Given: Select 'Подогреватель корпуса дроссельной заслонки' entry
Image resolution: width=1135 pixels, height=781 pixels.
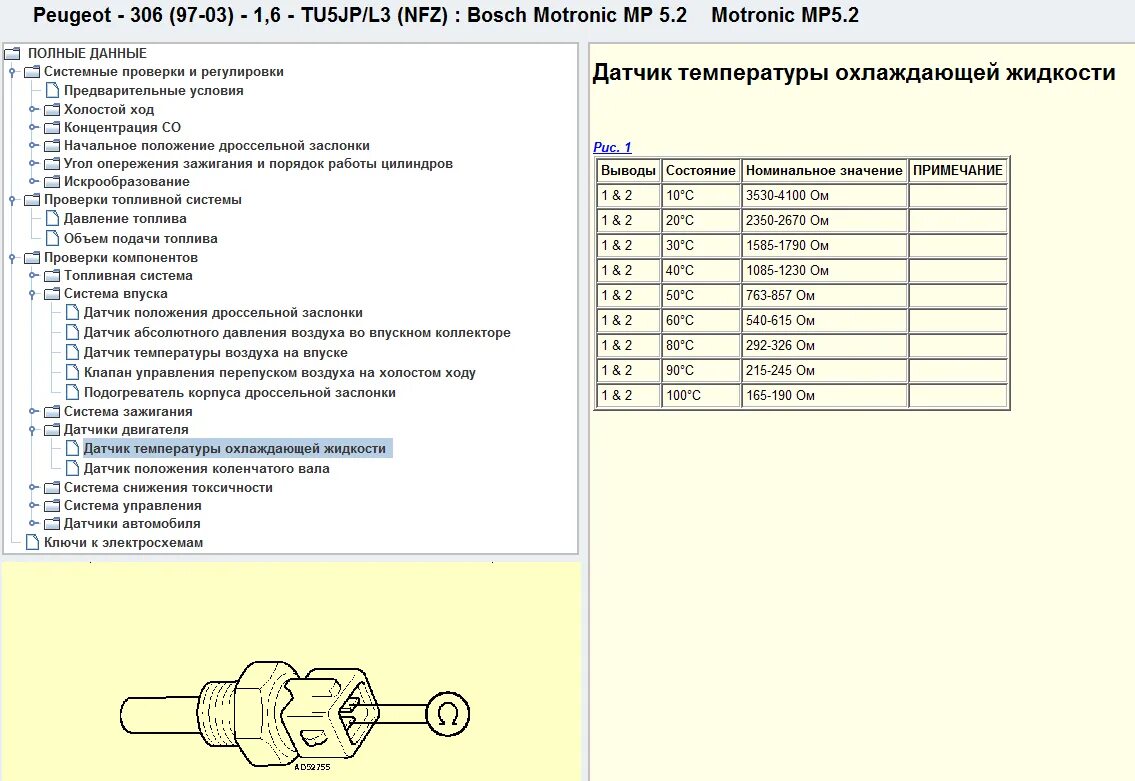Looking at the screenshot, I should tap(240, 392).
